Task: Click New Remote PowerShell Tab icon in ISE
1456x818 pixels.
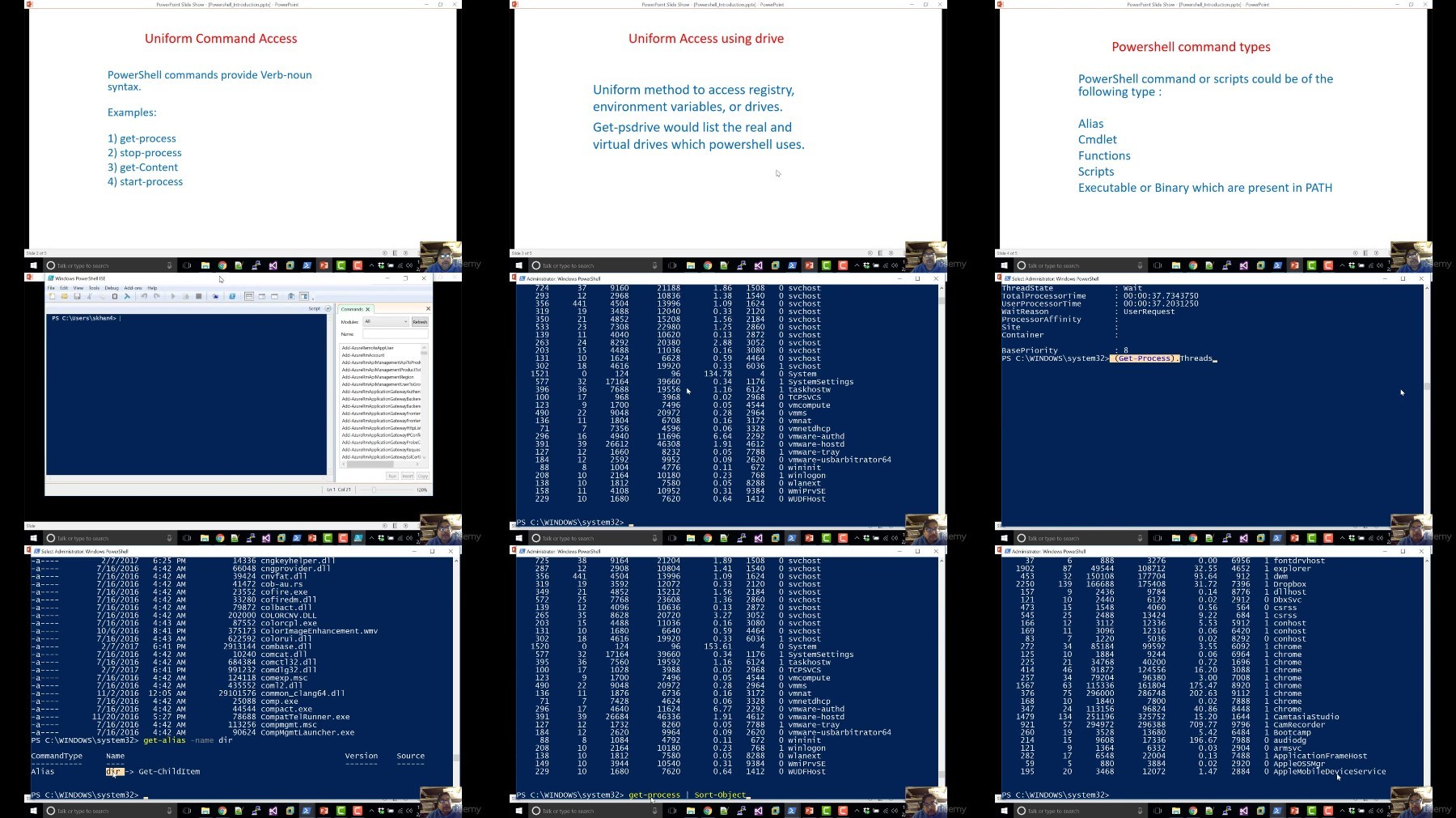Action: coord(215,296)
